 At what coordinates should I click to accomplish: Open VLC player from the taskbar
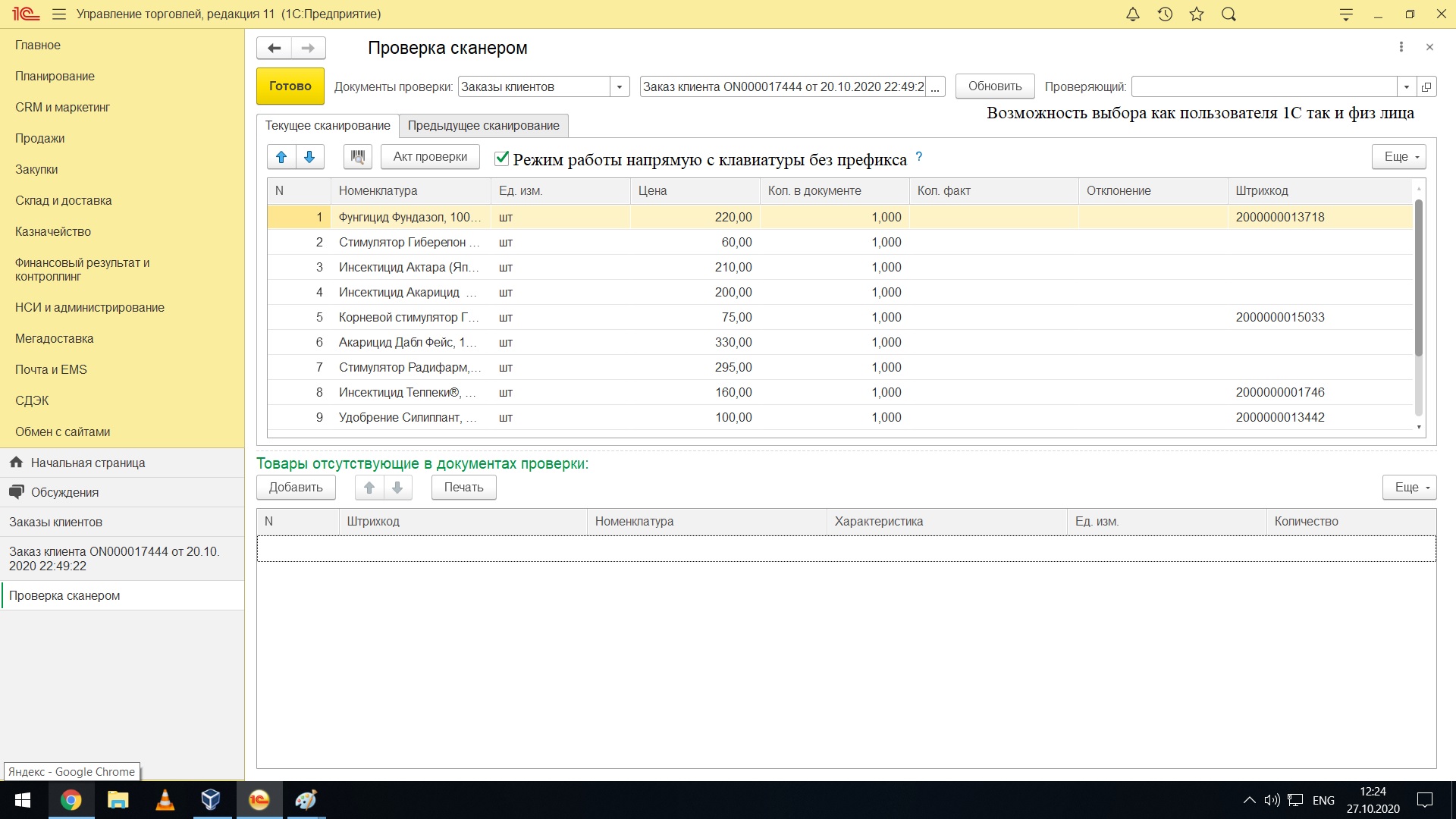(x=165, y=800)
